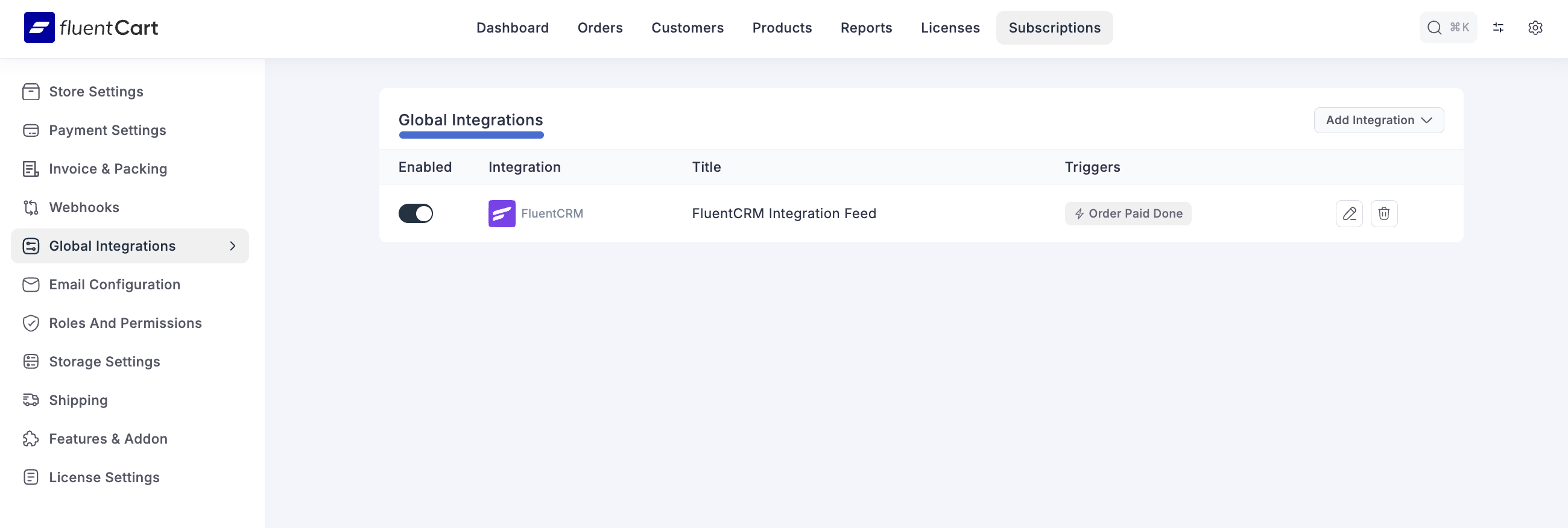1568x528 pixels.
Task: Expand Global Integrations sidebar chevron
Action: click(233, 247)
